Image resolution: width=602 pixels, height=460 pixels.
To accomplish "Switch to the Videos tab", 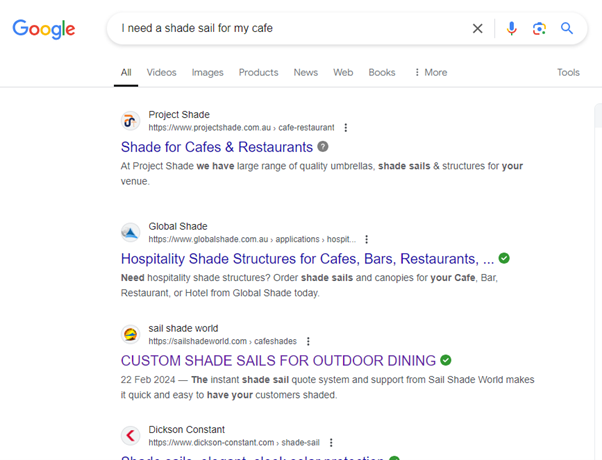I will [x=161, y=73].
